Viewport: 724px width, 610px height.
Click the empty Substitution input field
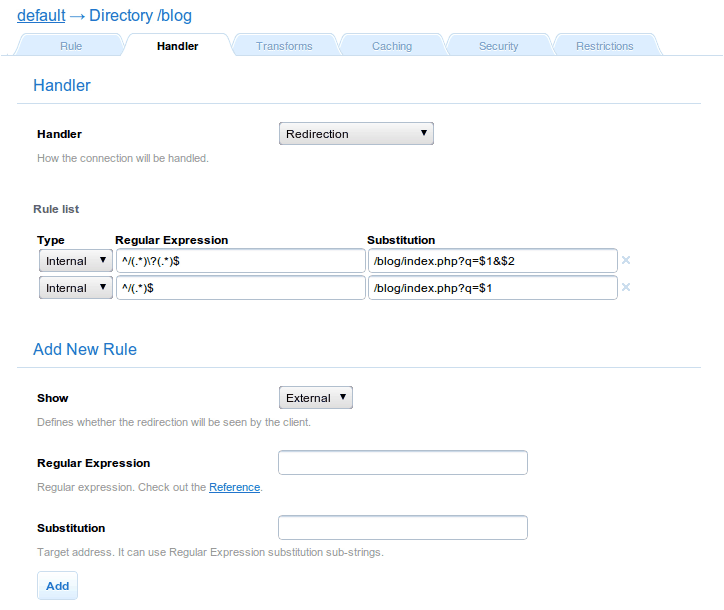[x=402, y=528]
